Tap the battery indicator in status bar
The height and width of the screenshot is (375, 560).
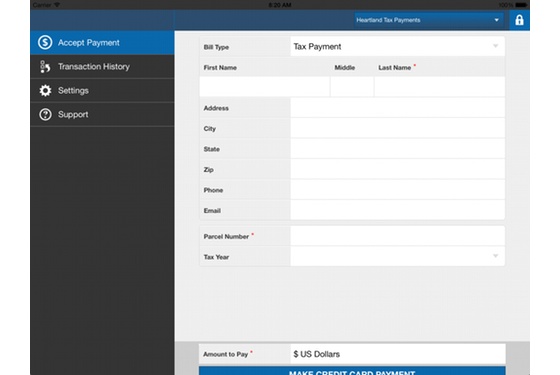[x=521, y=5]
